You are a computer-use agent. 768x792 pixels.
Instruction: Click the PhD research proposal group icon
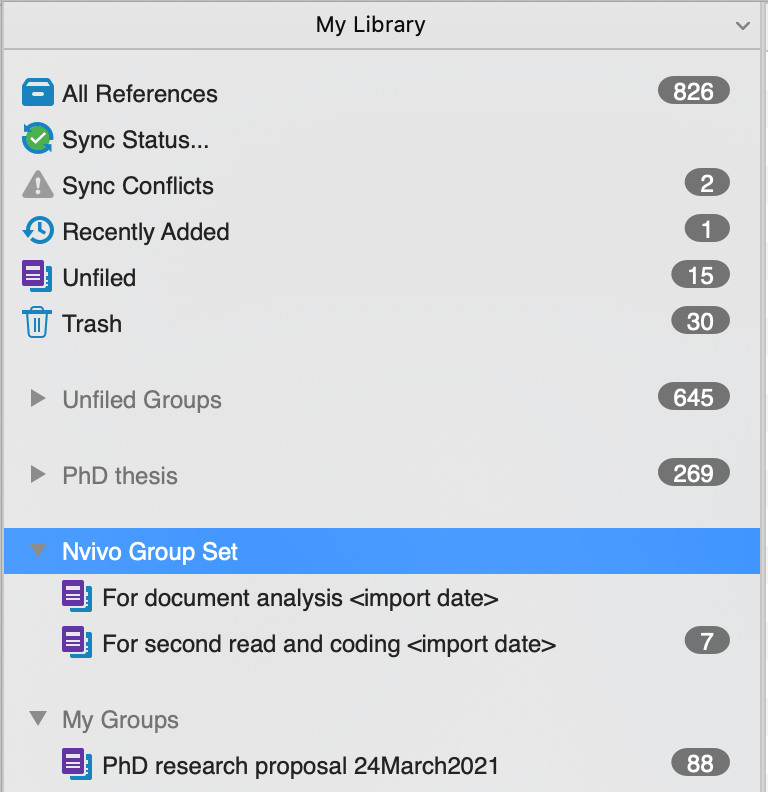(x=77, y=766)
